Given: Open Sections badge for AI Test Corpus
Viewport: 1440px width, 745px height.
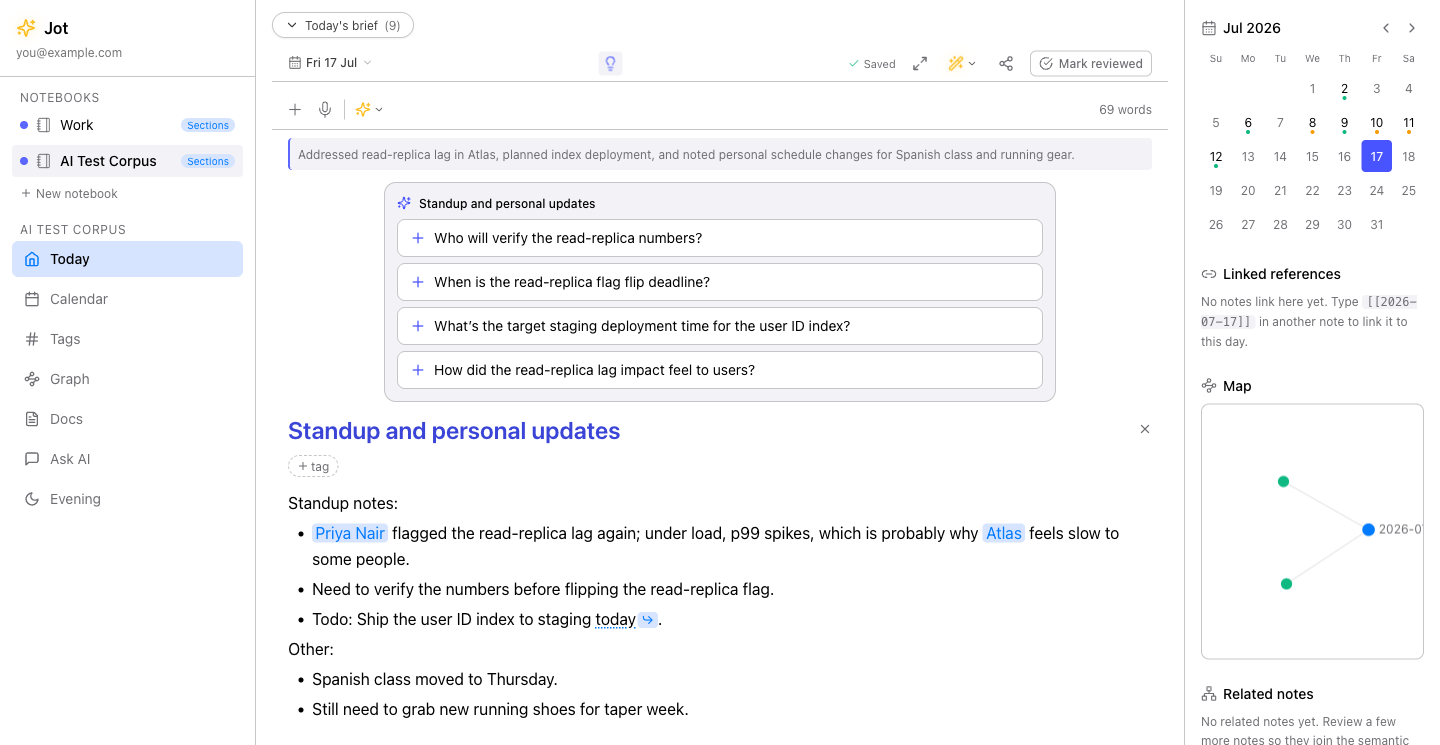Looking at the screenshot, I should 208,161.
